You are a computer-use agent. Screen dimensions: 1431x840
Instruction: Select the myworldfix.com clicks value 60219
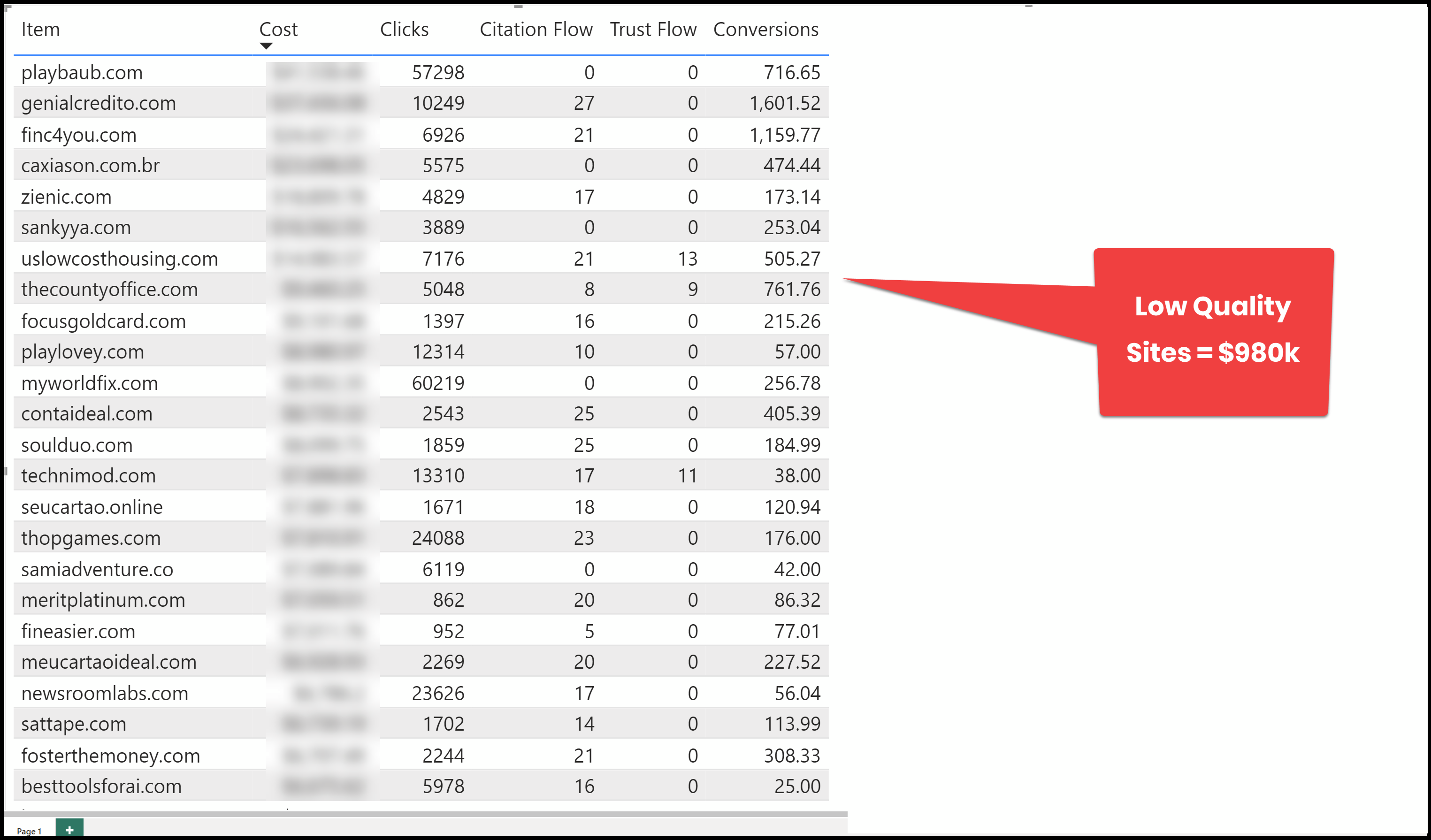(437, 383)
